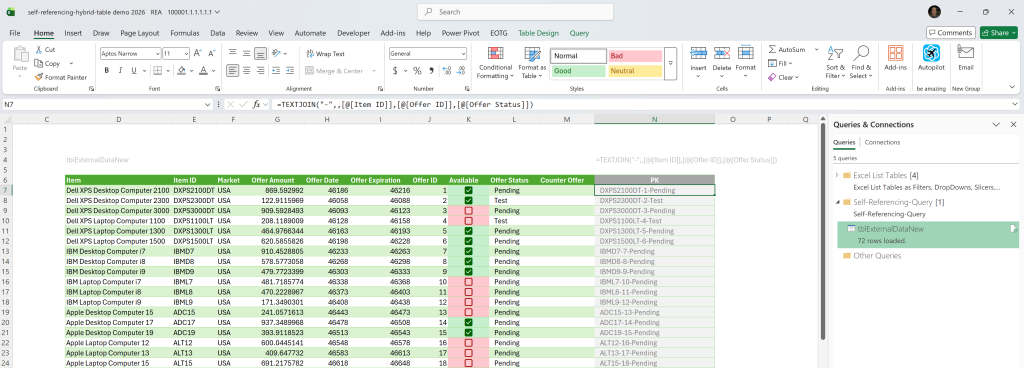Expand the formula bar
The image size is (1024, 368).
[x=1014, y=104]
